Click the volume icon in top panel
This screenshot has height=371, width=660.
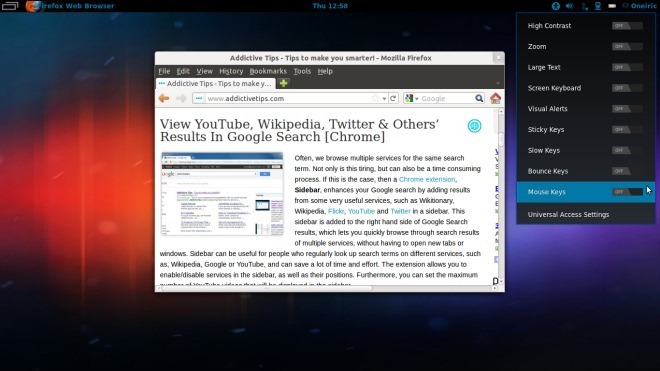coord(569,6)
